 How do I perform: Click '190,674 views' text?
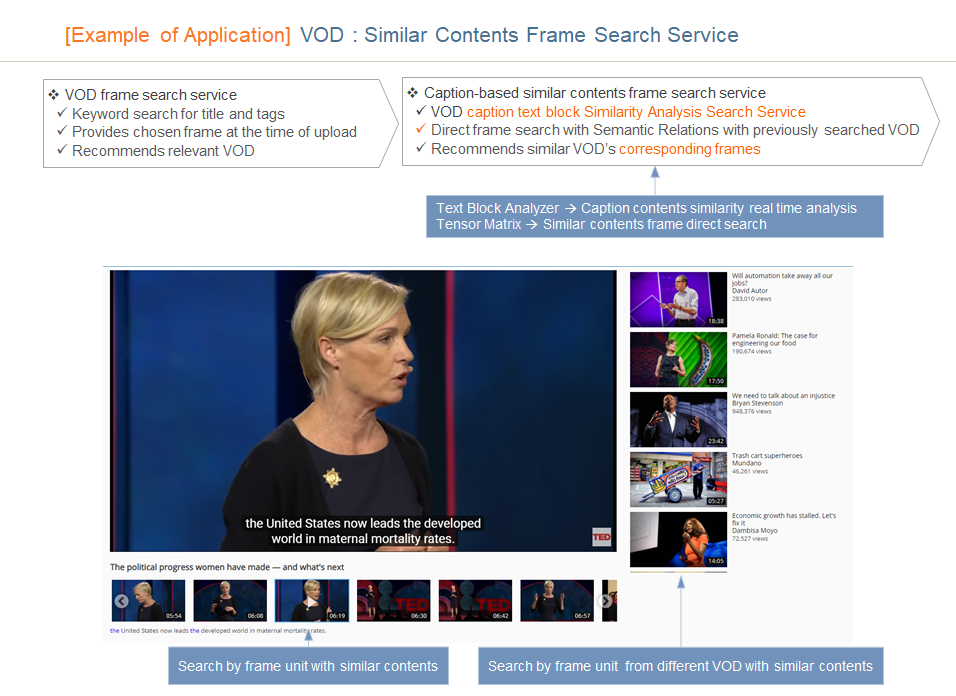point(752,351)
